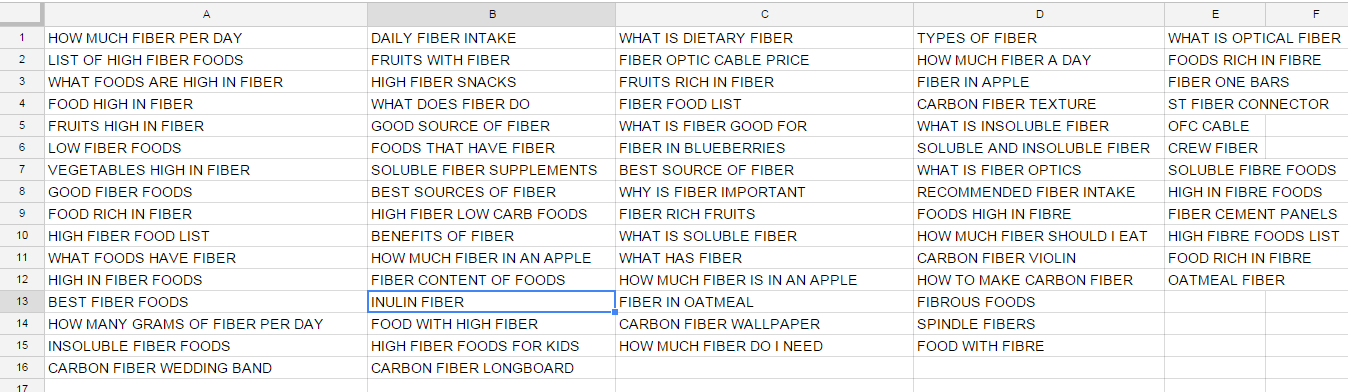
Task: Select column B header
Action: (x=491, y=14)
